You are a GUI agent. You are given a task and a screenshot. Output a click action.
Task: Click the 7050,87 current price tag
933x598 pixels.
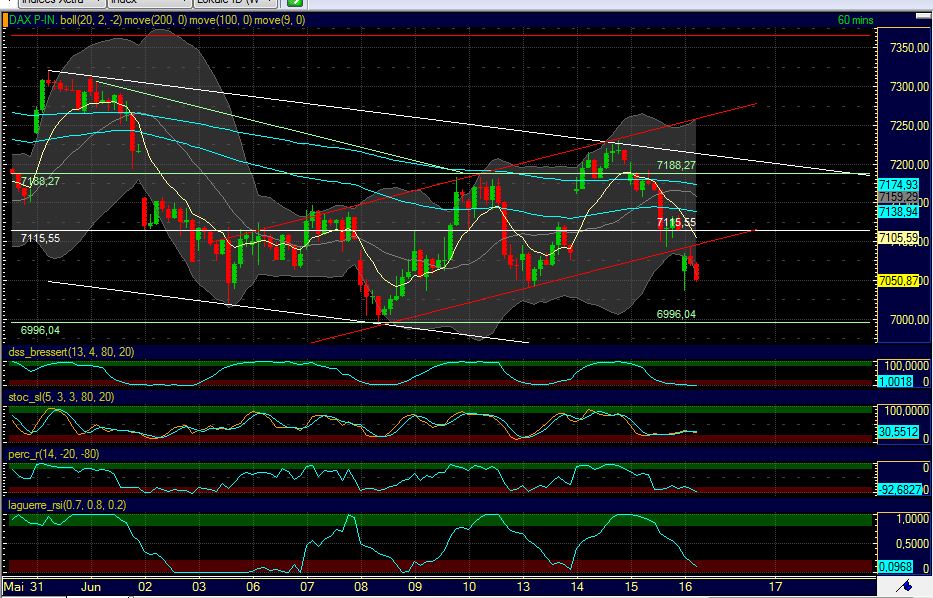[x=898, y=280]
